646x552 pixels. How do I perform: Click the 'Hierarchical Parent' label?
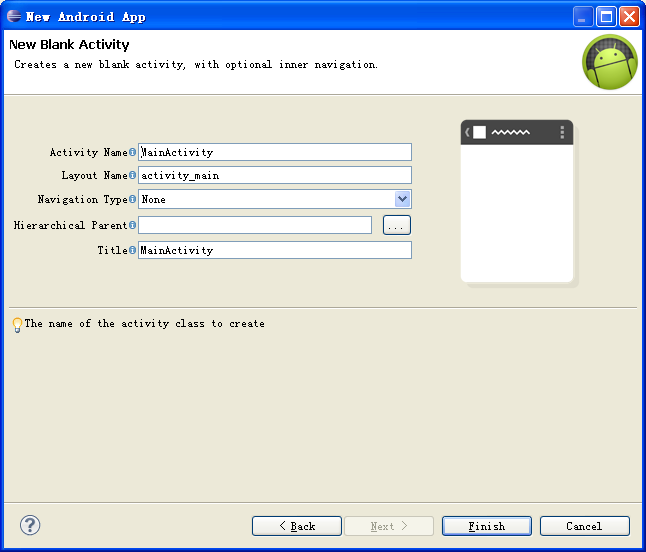point(70,225)
